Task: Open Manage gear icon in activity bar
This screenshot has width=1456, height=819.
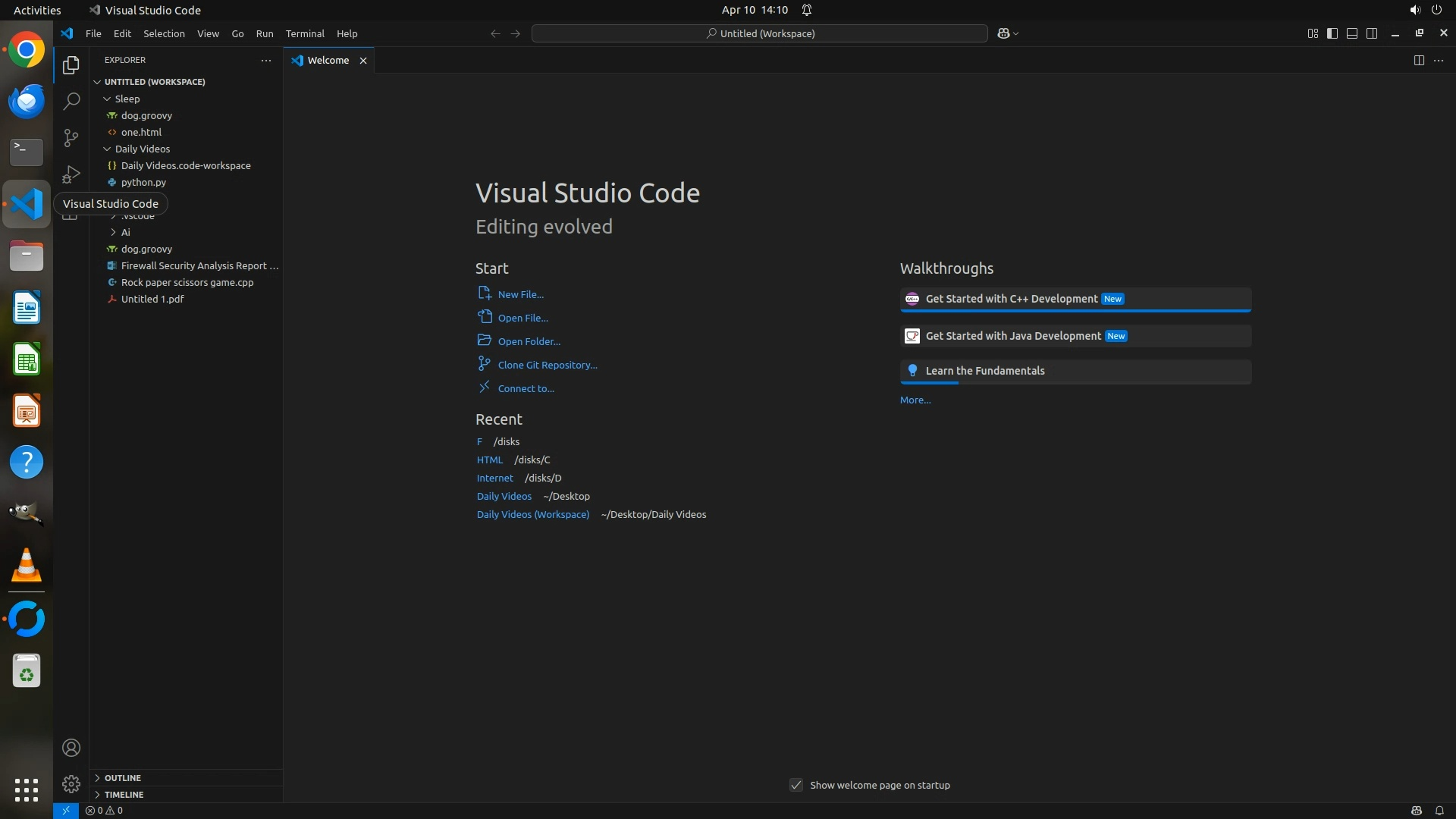Action: [x=71, y=784]
